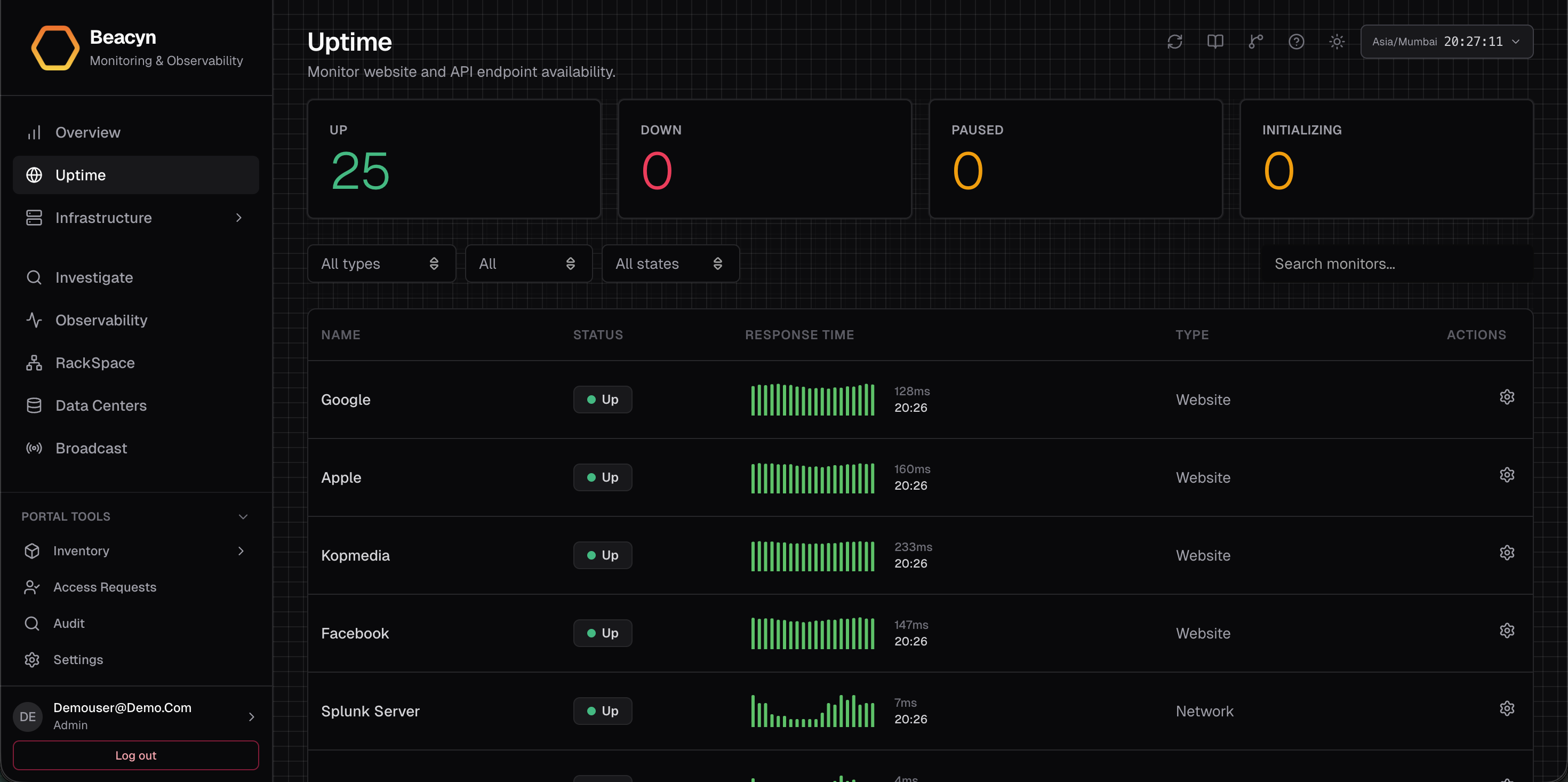Click the PAUSED 0 summary card
Screen dimensions: 1568x782
click(x=1076, y=159)
